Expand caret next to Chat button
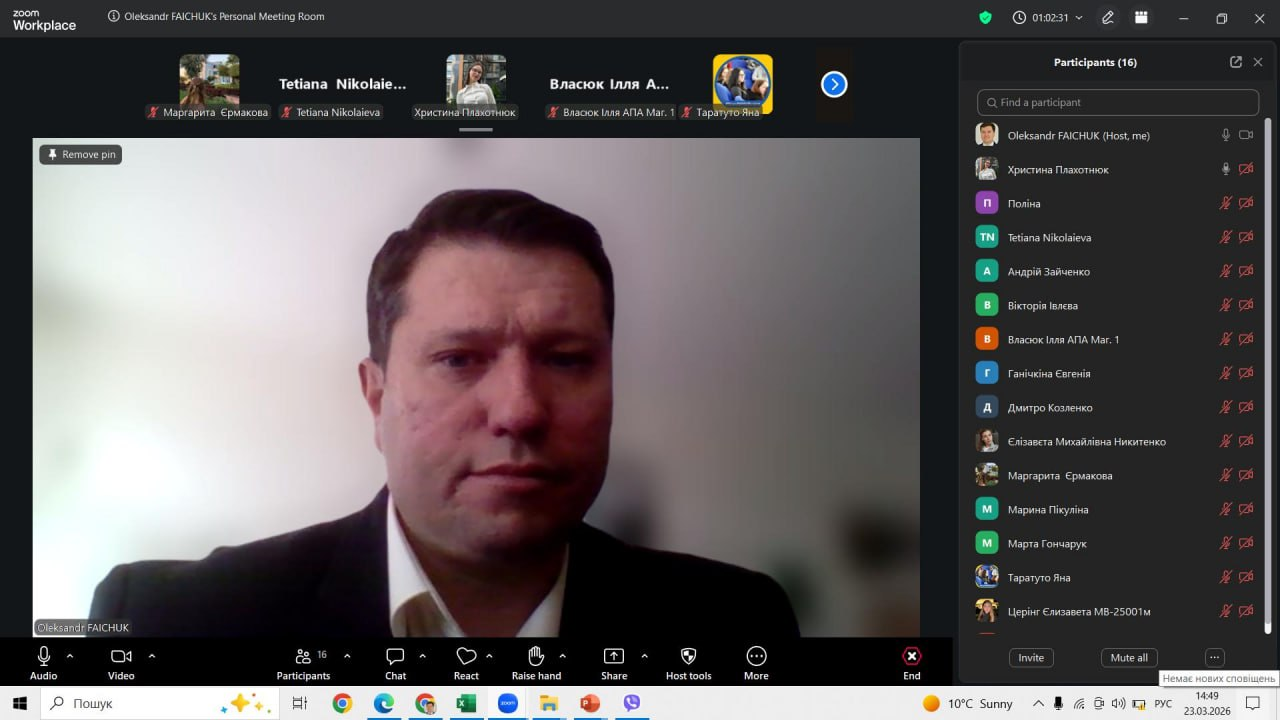Viewport: 1280px width, 720px height. (422, 656)
